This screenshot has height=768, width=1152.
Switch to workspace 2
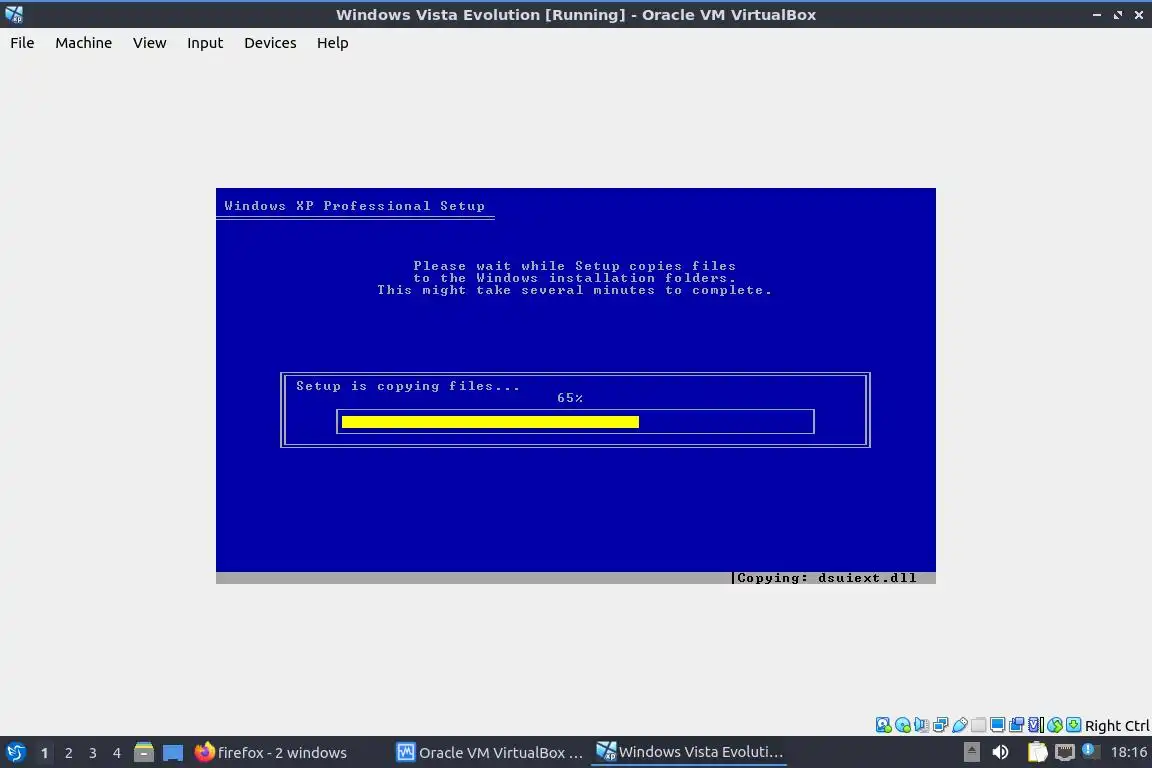[x=68, y=753]
